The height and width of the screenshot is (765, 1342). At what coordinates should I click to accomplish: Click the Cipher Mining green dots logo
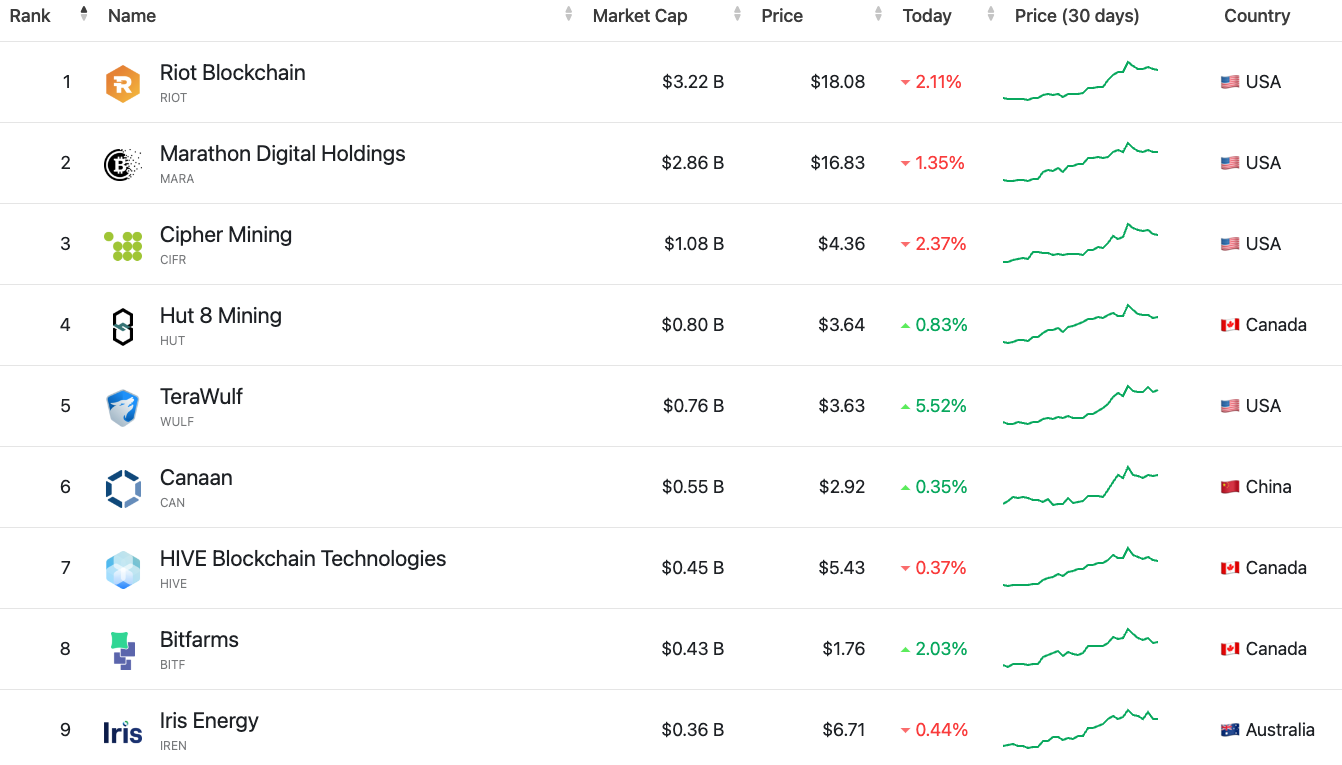(x=123, y=245)
